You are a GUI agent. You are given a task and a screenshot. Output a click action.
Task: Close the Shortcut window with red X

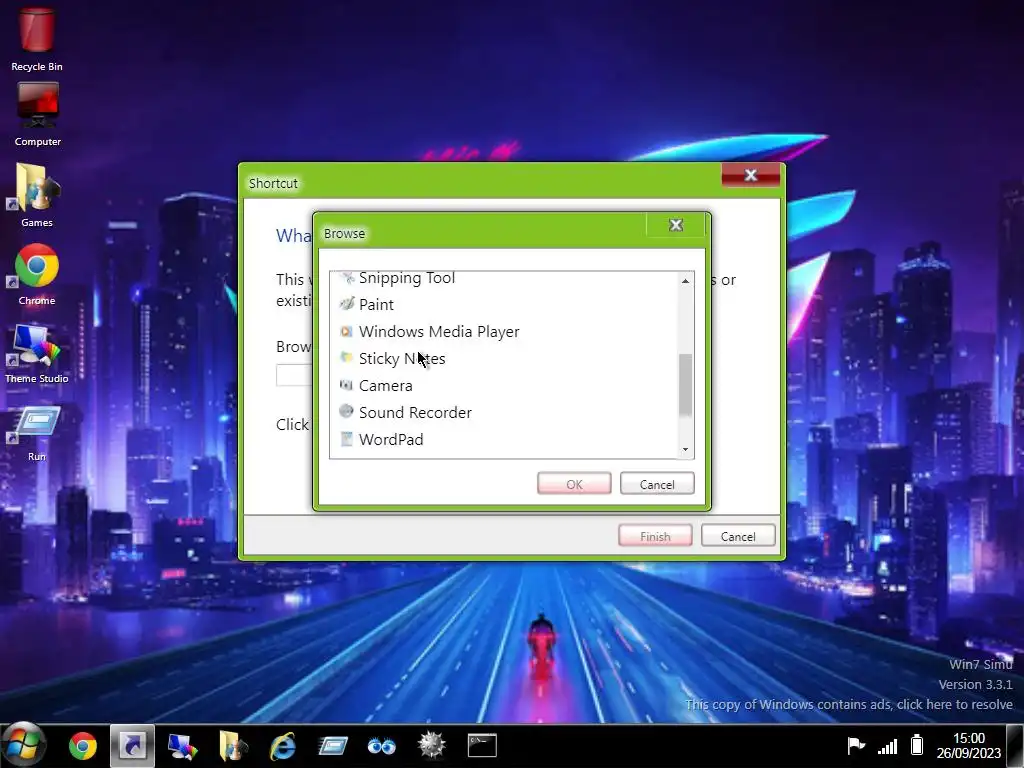[x=751, y=175]
